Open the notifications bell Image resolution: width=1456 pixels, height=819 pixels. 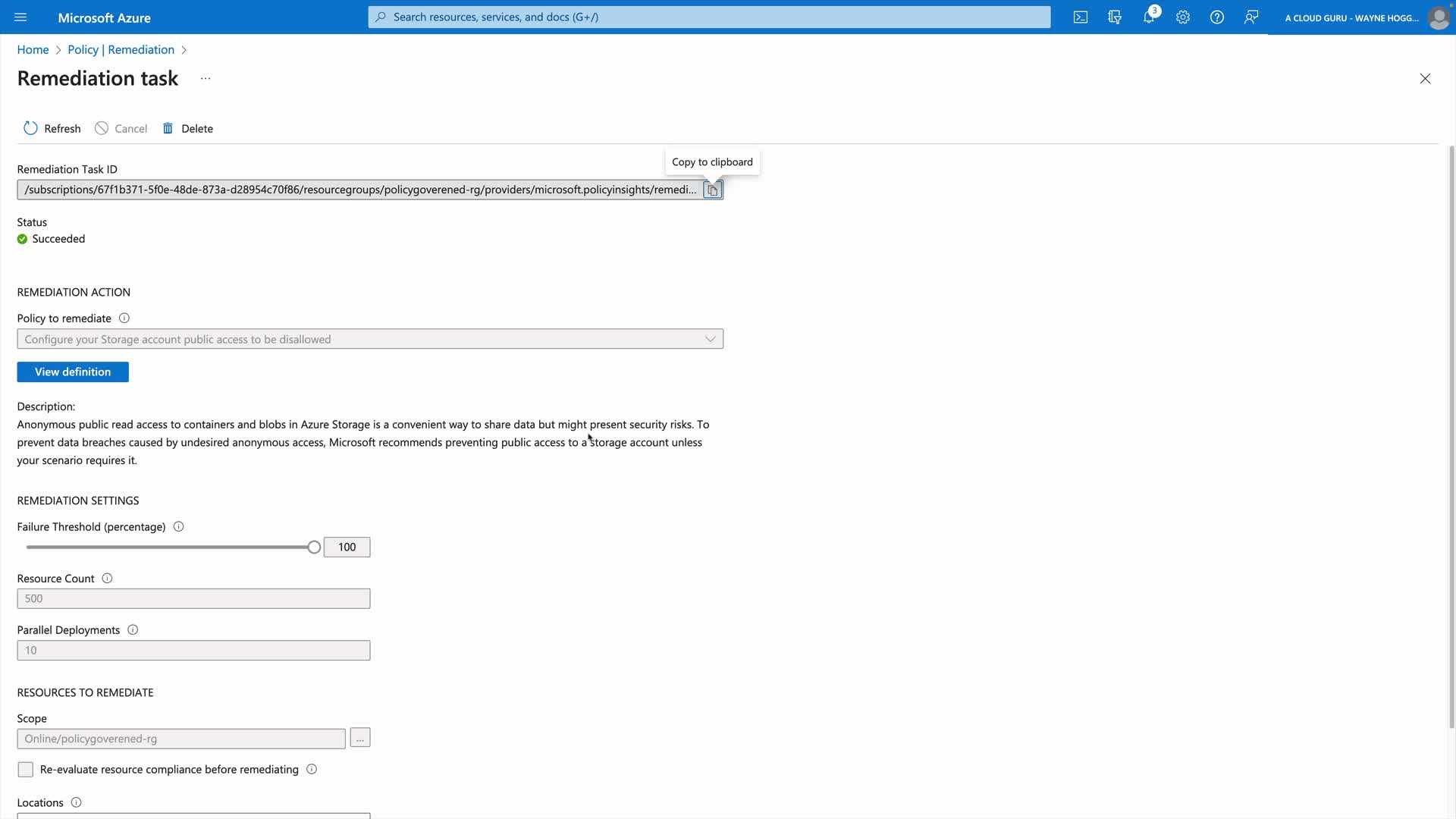[1148, 17]
